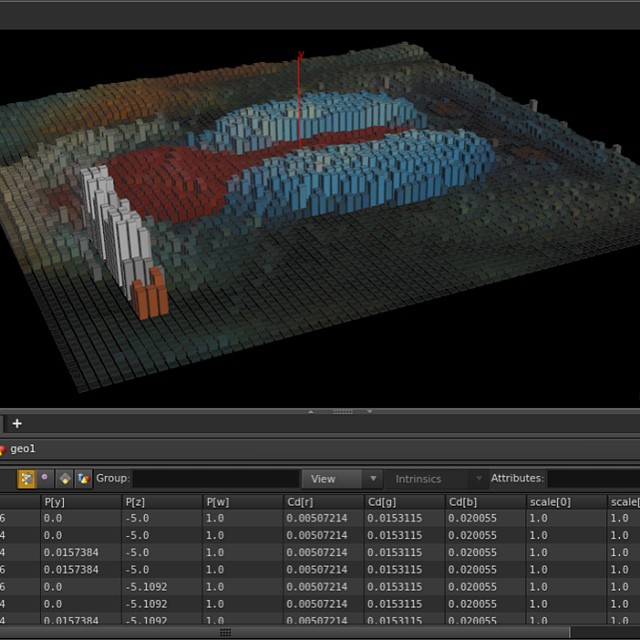Select the Cd[g] column header
This screenshot has width=640, height=640.
coord(382,501)
